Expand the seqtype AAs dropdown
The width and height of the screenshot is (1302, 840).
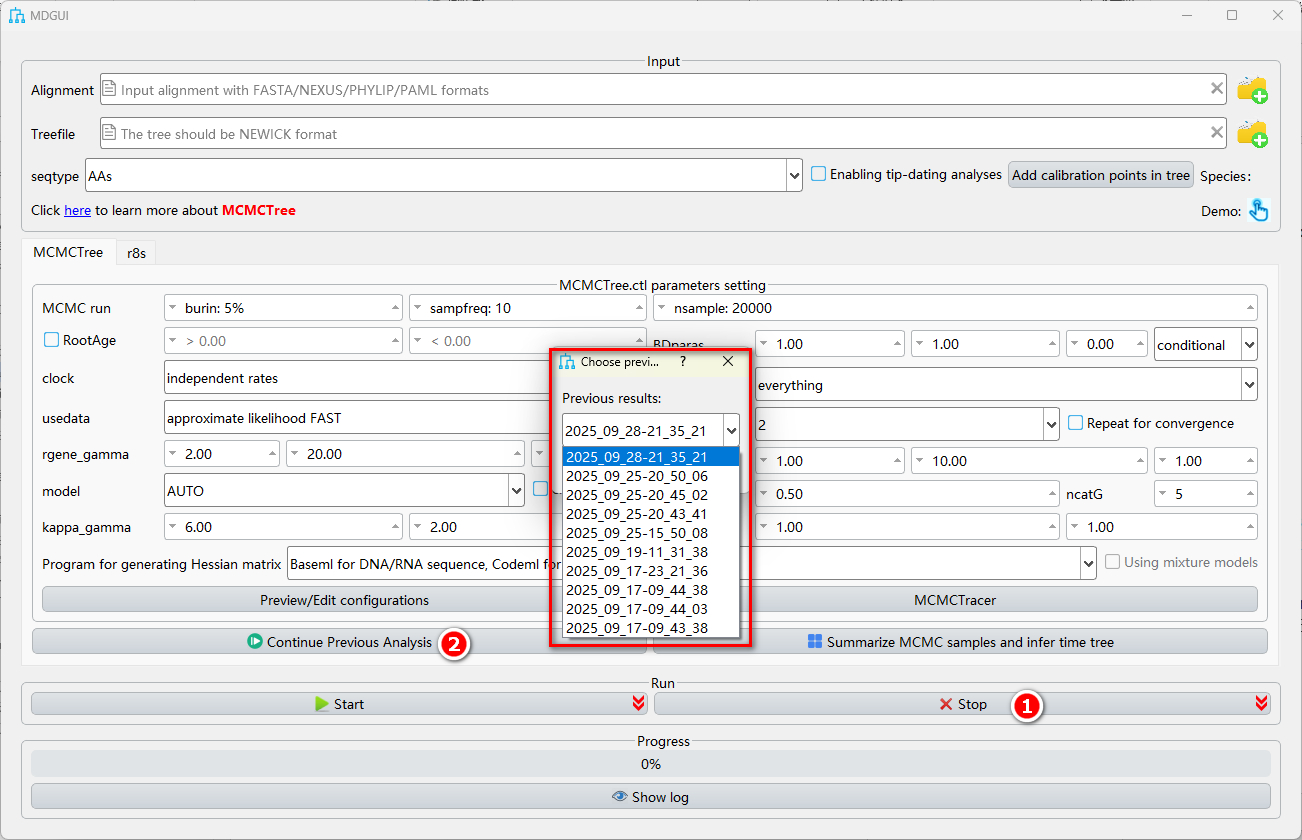pos(794,175)
